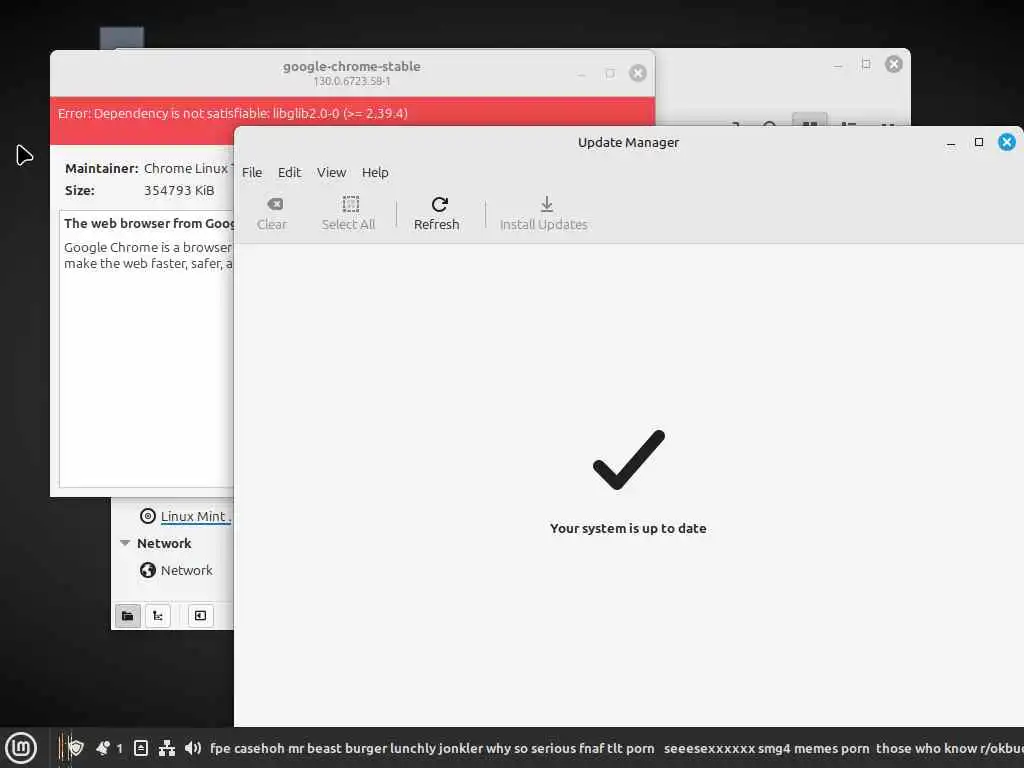Minimize the google-chrome-stable installer window
The height and width of the screenshot is (768, 1024).
[x=581, y=75]
